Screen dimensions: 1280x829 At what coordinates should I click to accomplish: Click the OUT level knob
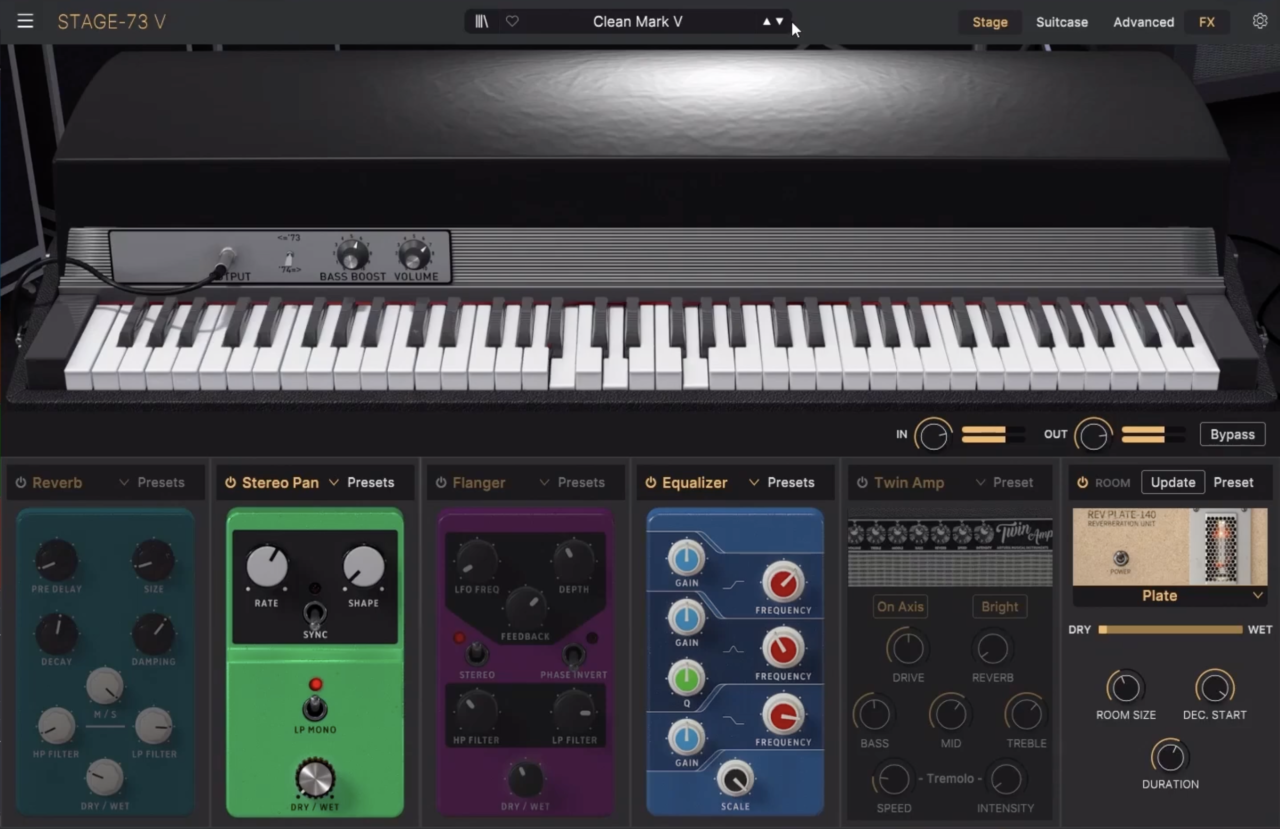pos(1093,435)
